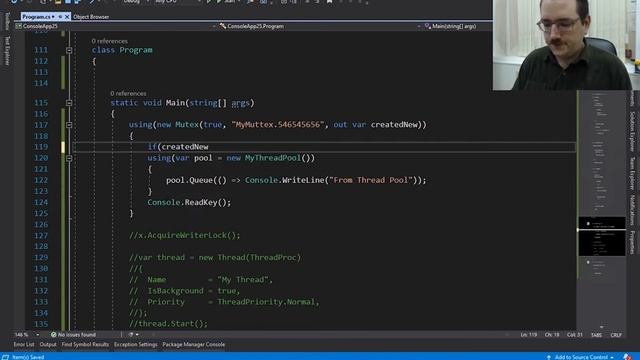Place cursor after if(createdNew on line 119
The width and height of the screenshot is (640, 360).
click(209, 147)
